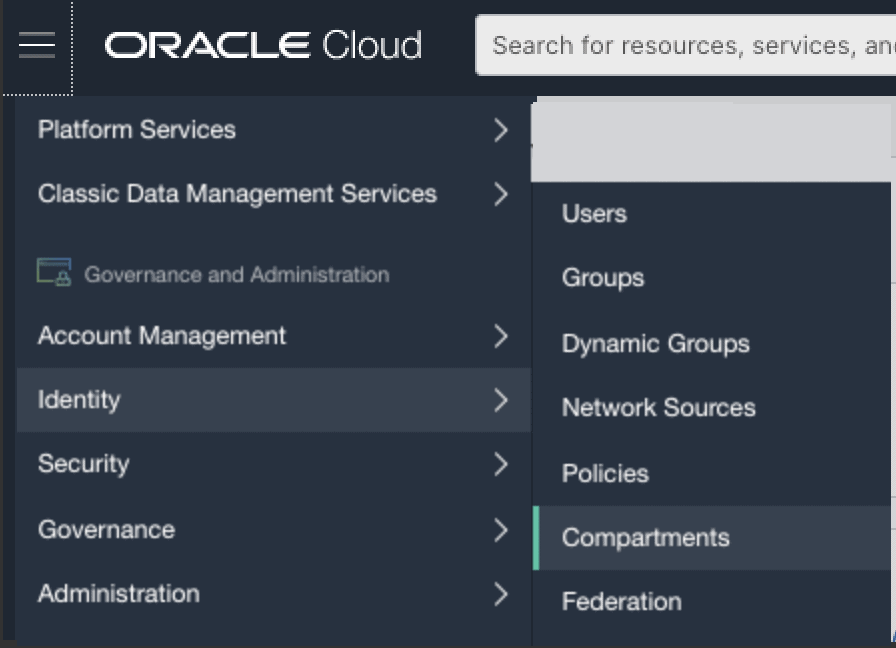This screenshot has height=648, width=896.
Task: Click the chevron beside Identity
Action: click(x=501, y=400)
